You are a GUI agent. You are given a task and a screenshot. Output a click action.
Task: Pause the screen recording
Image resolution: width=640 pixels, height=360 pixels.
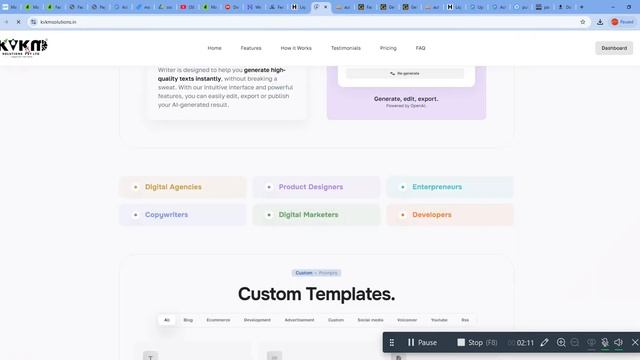(422, 342)
